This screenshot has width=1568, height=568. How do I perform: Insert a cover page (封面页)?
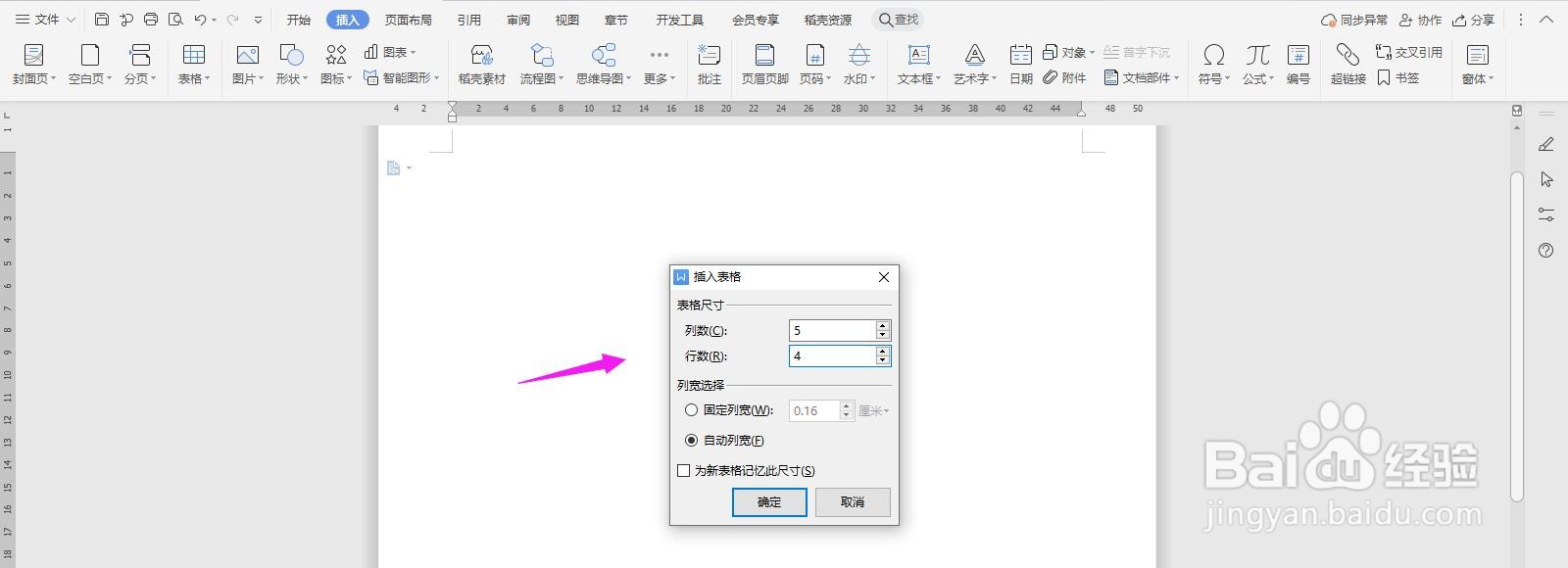[33, 65]
